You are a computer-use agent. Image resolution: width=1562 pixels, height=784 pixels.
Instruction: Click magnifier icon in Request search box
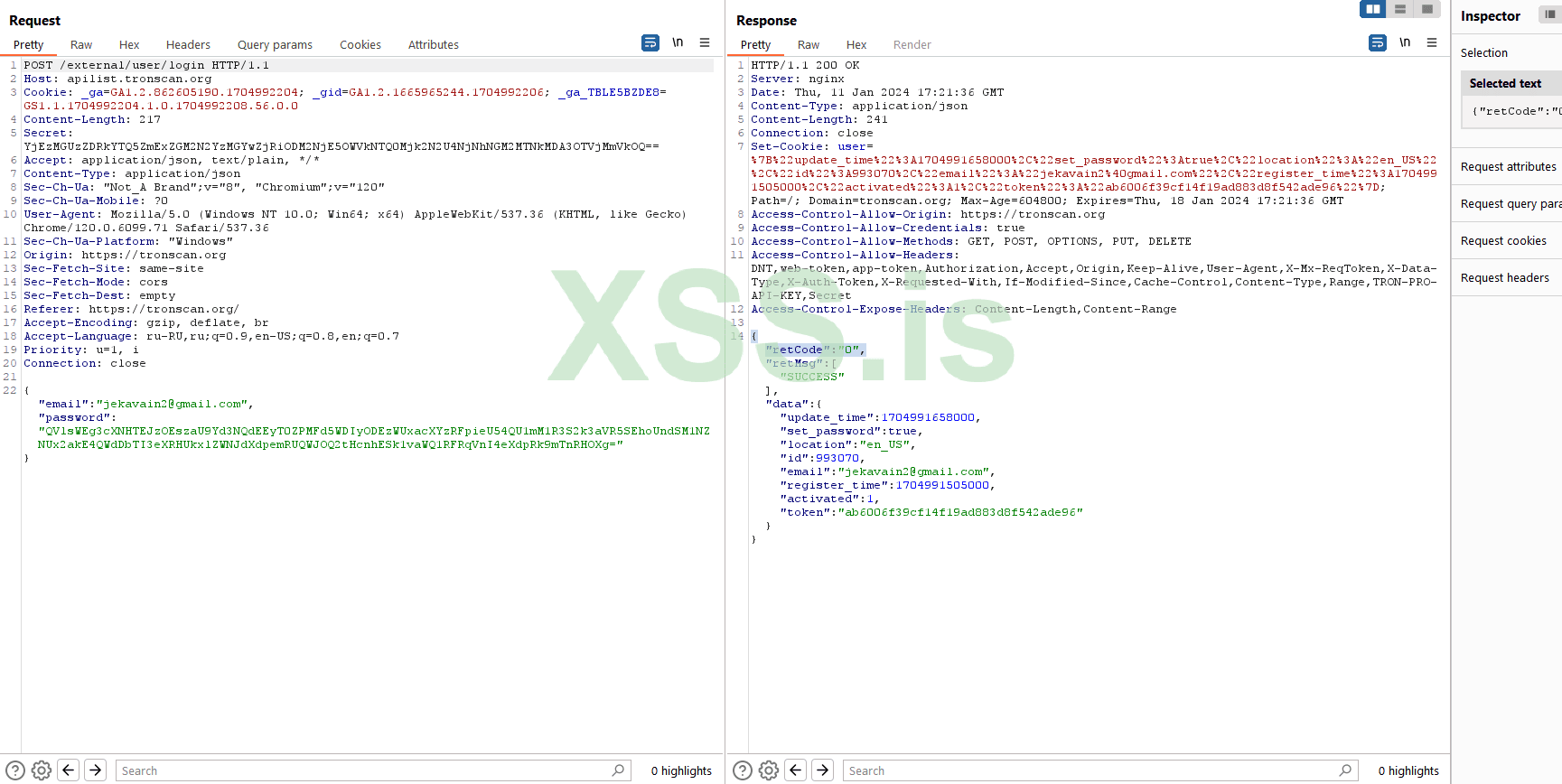[618, 770]
